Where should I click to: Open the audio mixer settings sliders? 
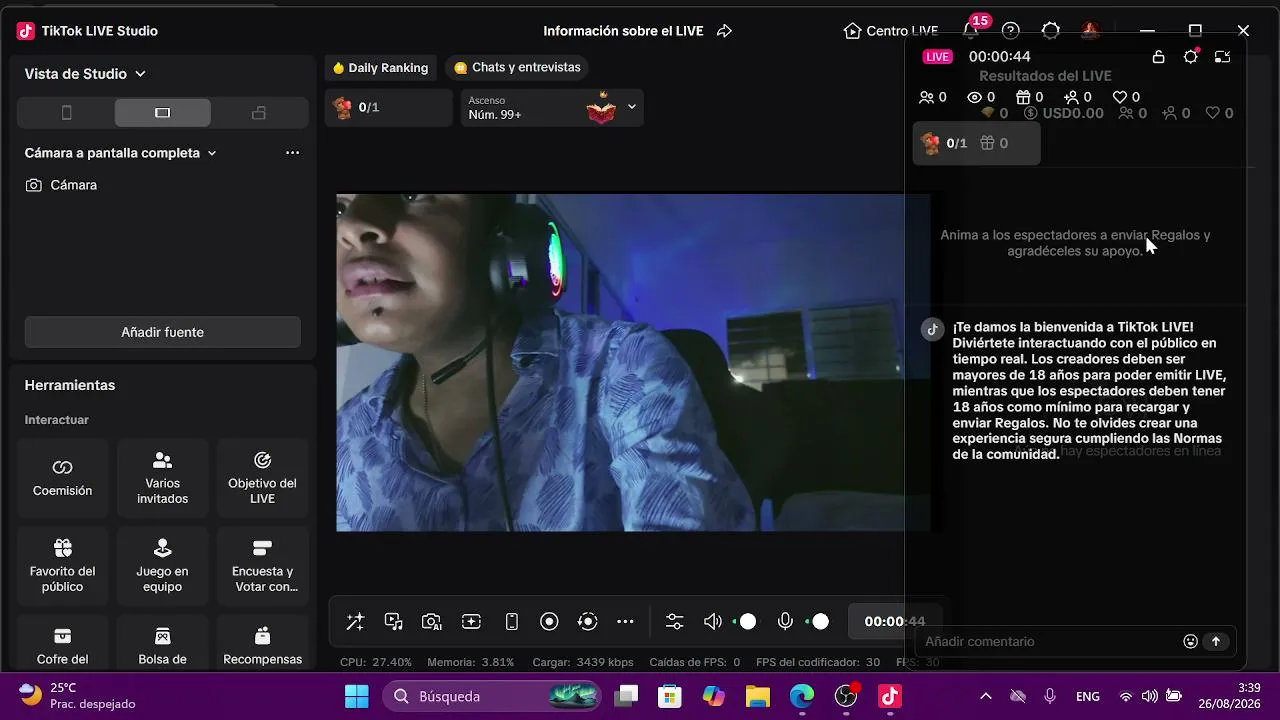pyautogui.click(x=675, y=622)
